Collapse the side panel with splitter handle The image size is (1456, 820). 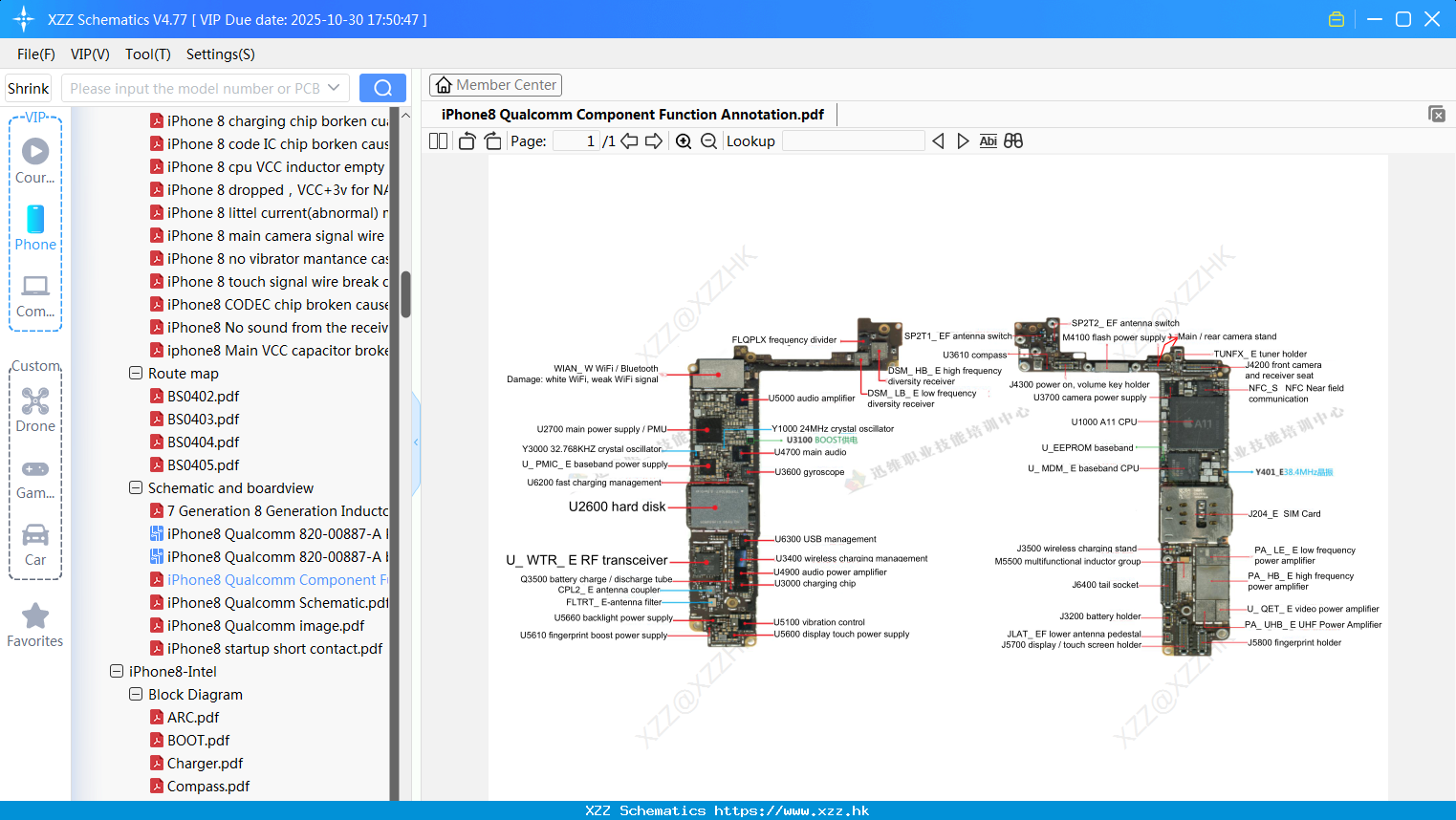[416, 442]
